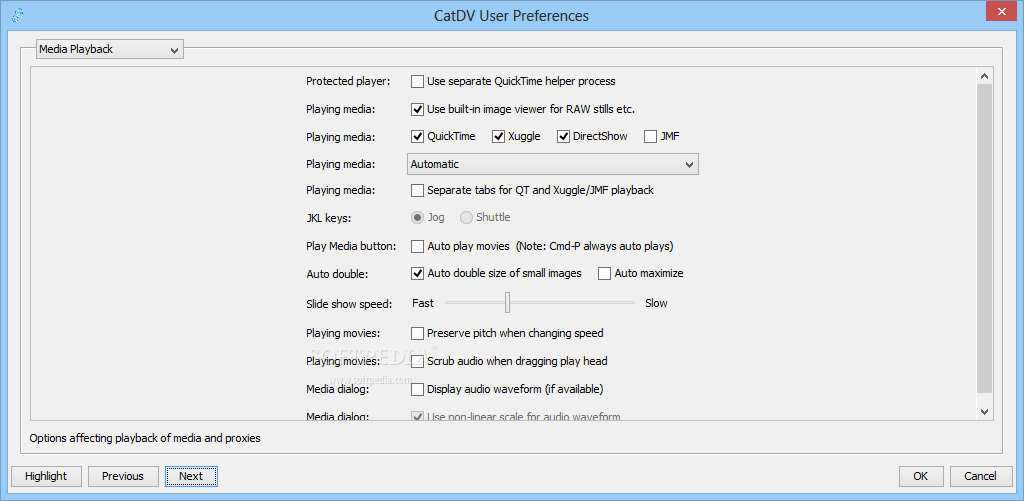Tick the Auto maximize checkbox
The image size is (1024, 501).
(x=605, y=274)
